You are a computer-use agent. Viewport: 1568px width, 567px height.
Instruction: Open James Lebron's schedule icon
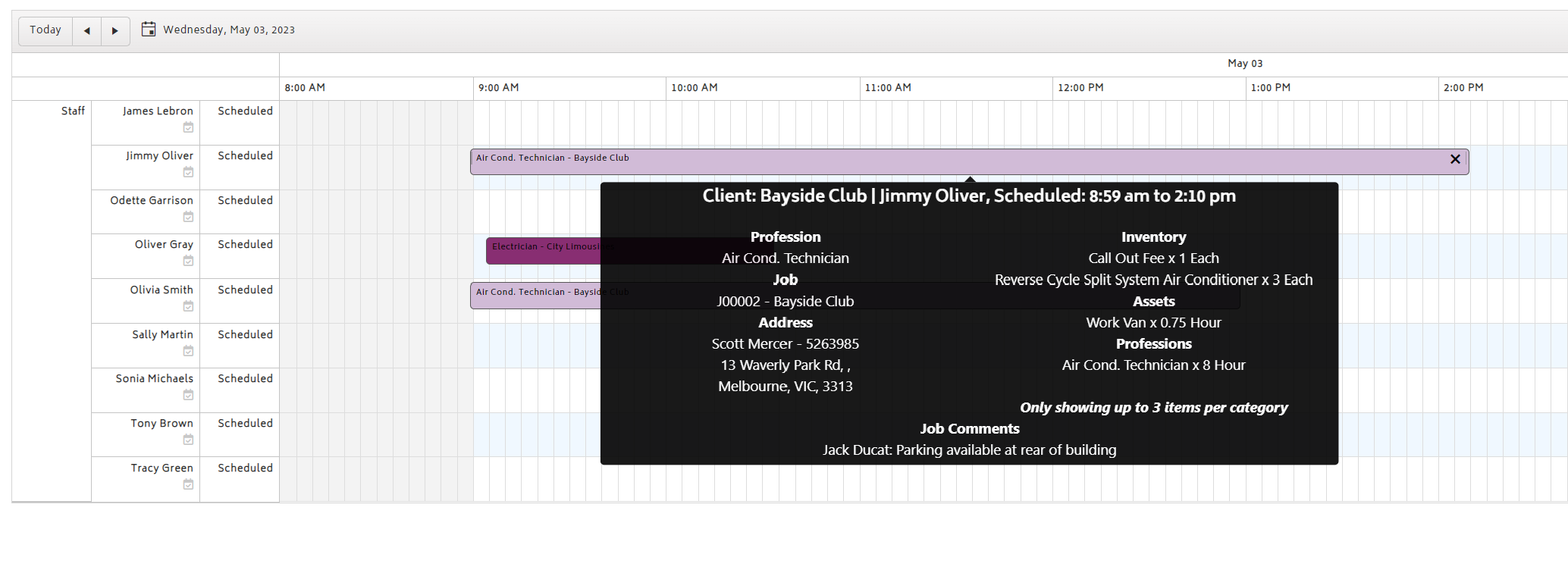[188, 127]
